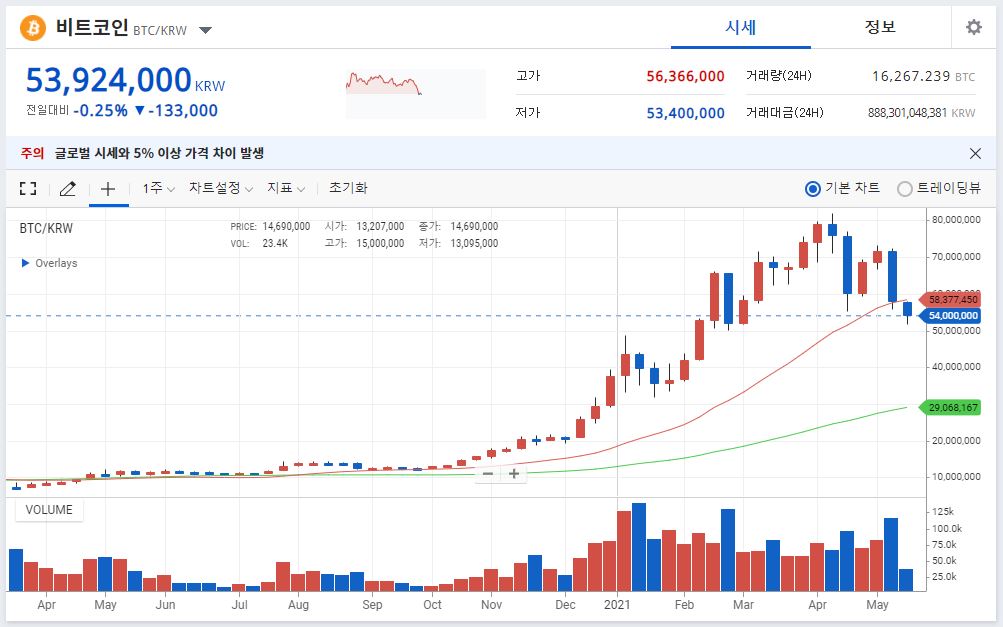Click the 2021 label on time axis
This screenshot has width=1003, height=627.
(x=617, y=605)
